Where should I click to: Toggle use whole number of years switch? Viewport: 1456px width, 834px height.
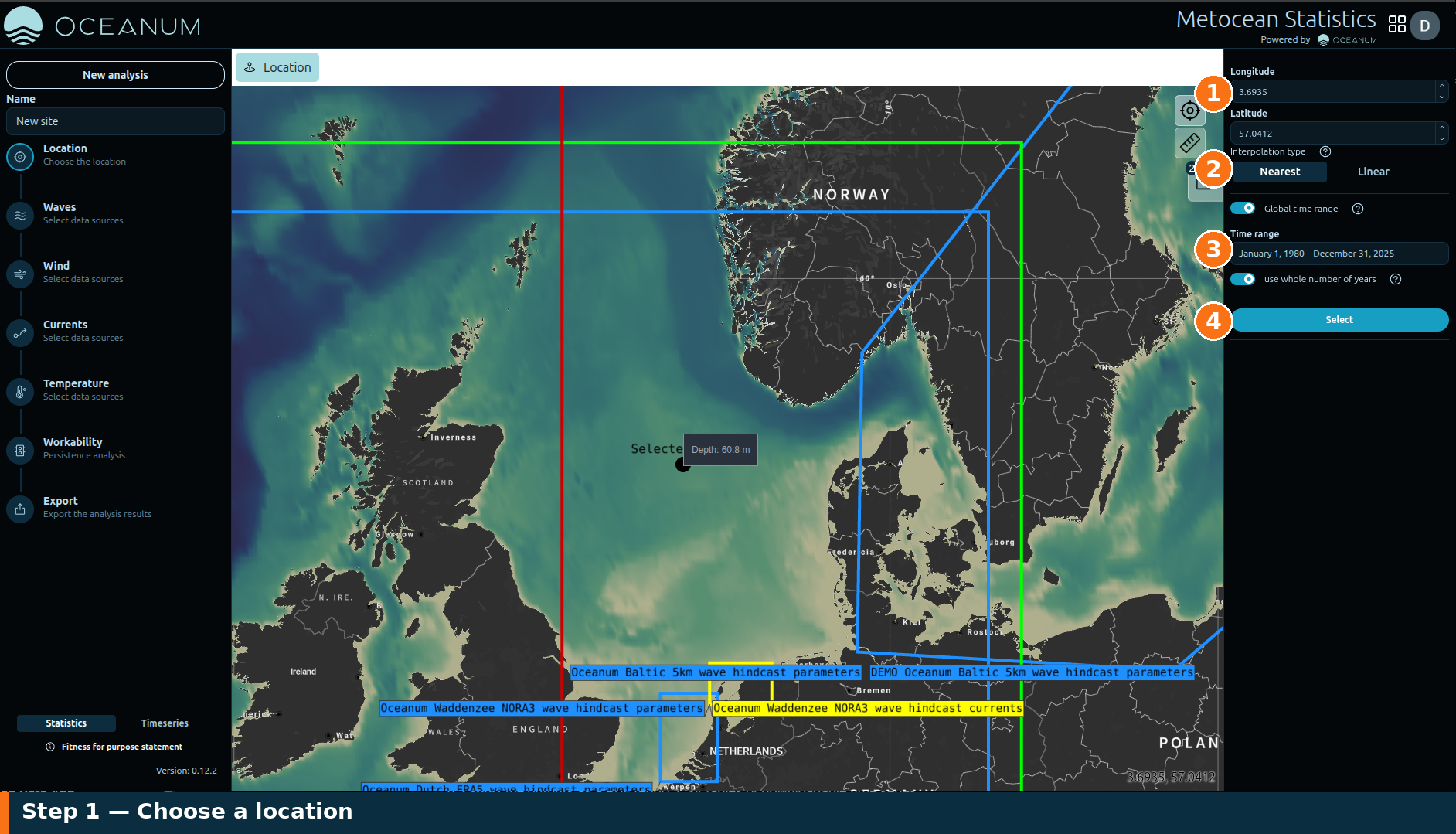pos(1243,279)
